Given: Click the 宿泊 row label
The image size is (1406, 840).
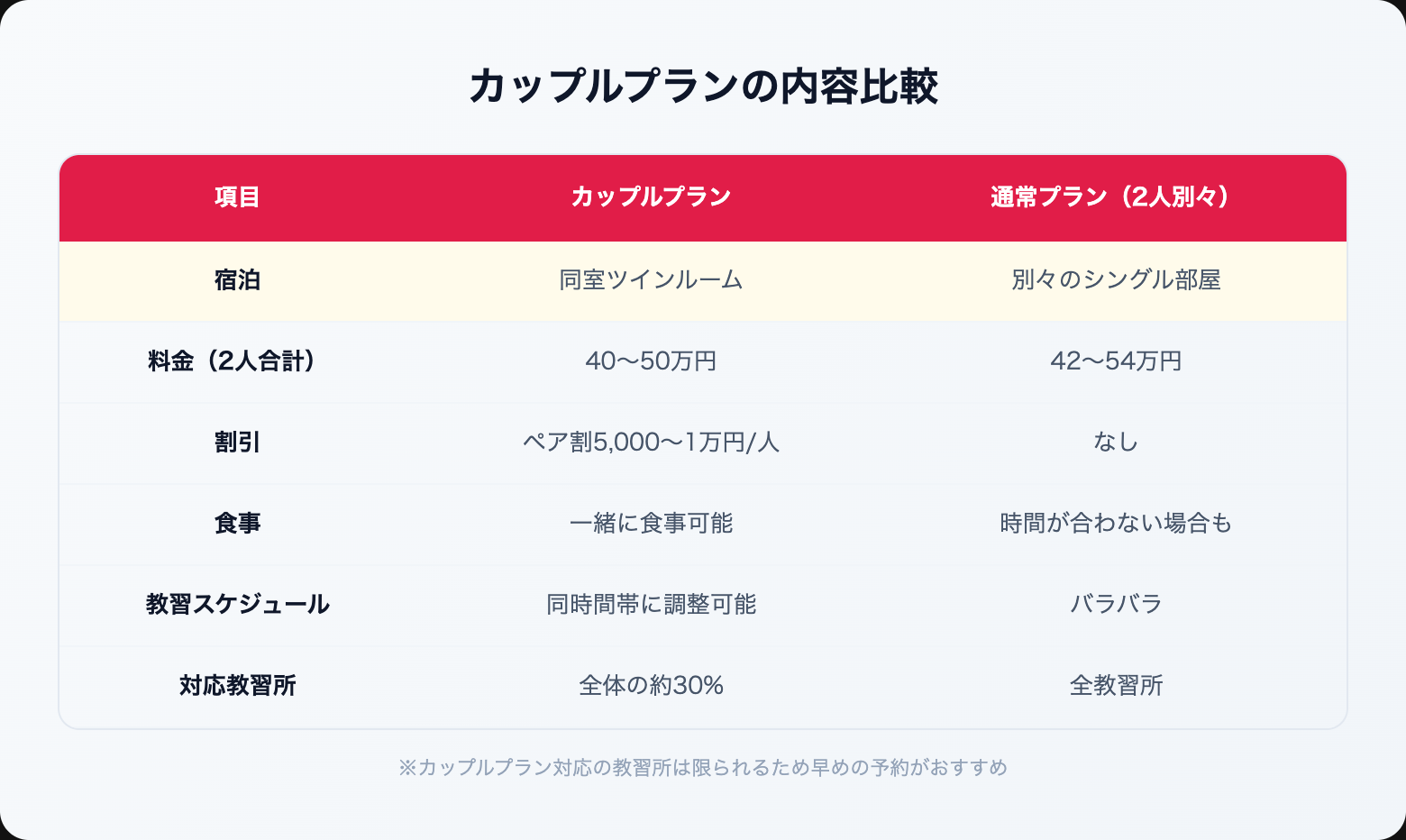Looking at the screenshot, I should coord(238,280).
